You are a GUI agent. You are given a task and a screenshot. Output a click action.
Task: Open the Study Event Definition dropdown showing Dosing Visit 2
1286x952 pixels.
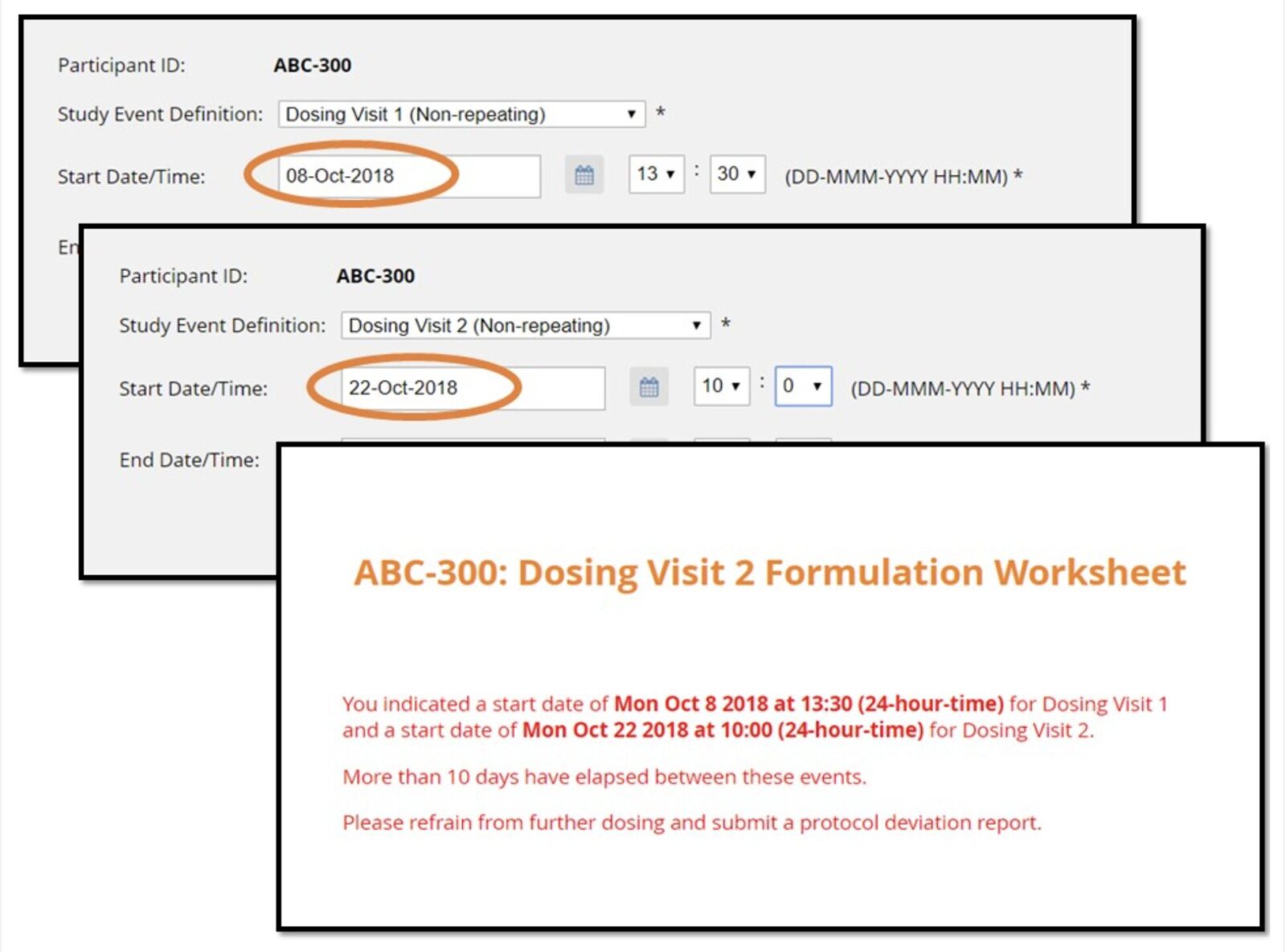[524, 325]
